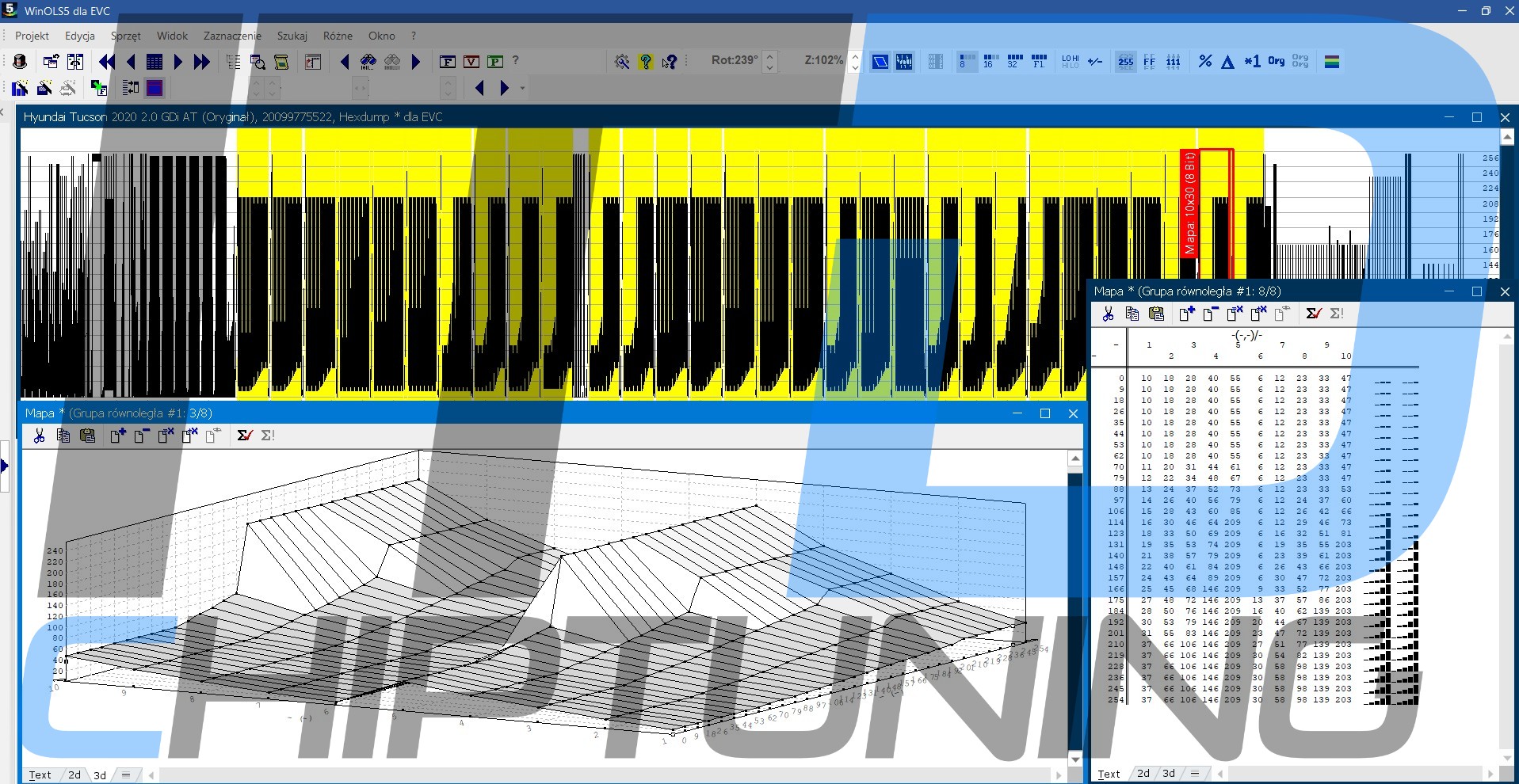Jump to the last map with double-right arrows
This screenshot has width=1519, height=784.
click(202, 62)
